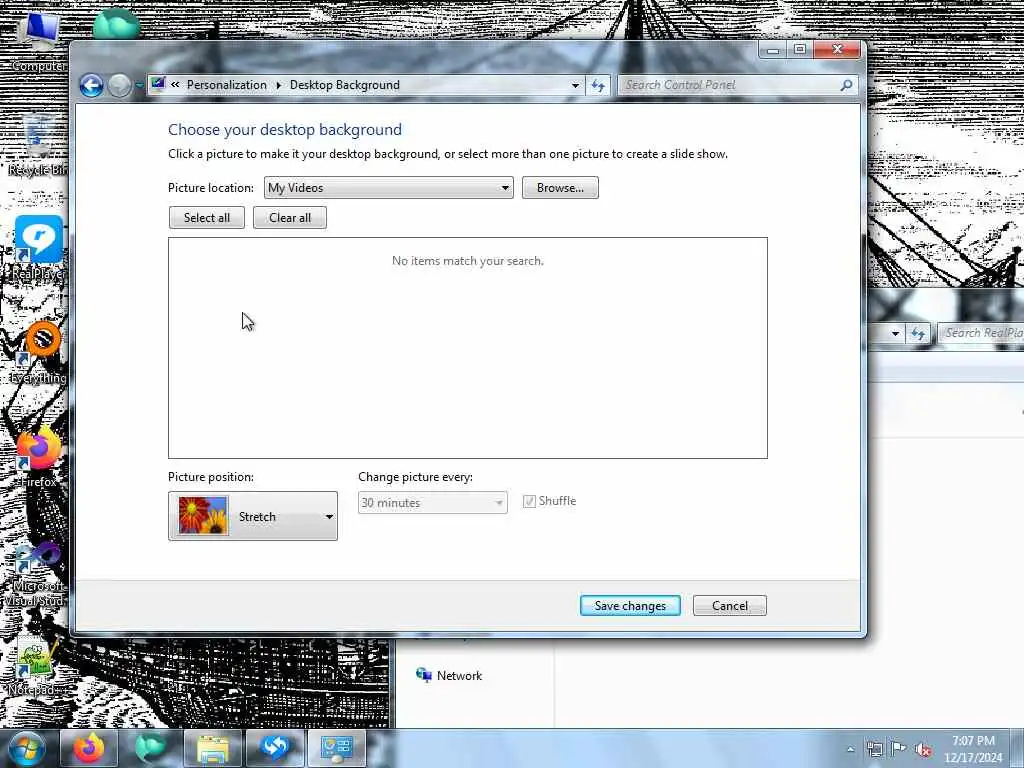Open the 30 minutes interval dropdown

(x=432, y=502)
